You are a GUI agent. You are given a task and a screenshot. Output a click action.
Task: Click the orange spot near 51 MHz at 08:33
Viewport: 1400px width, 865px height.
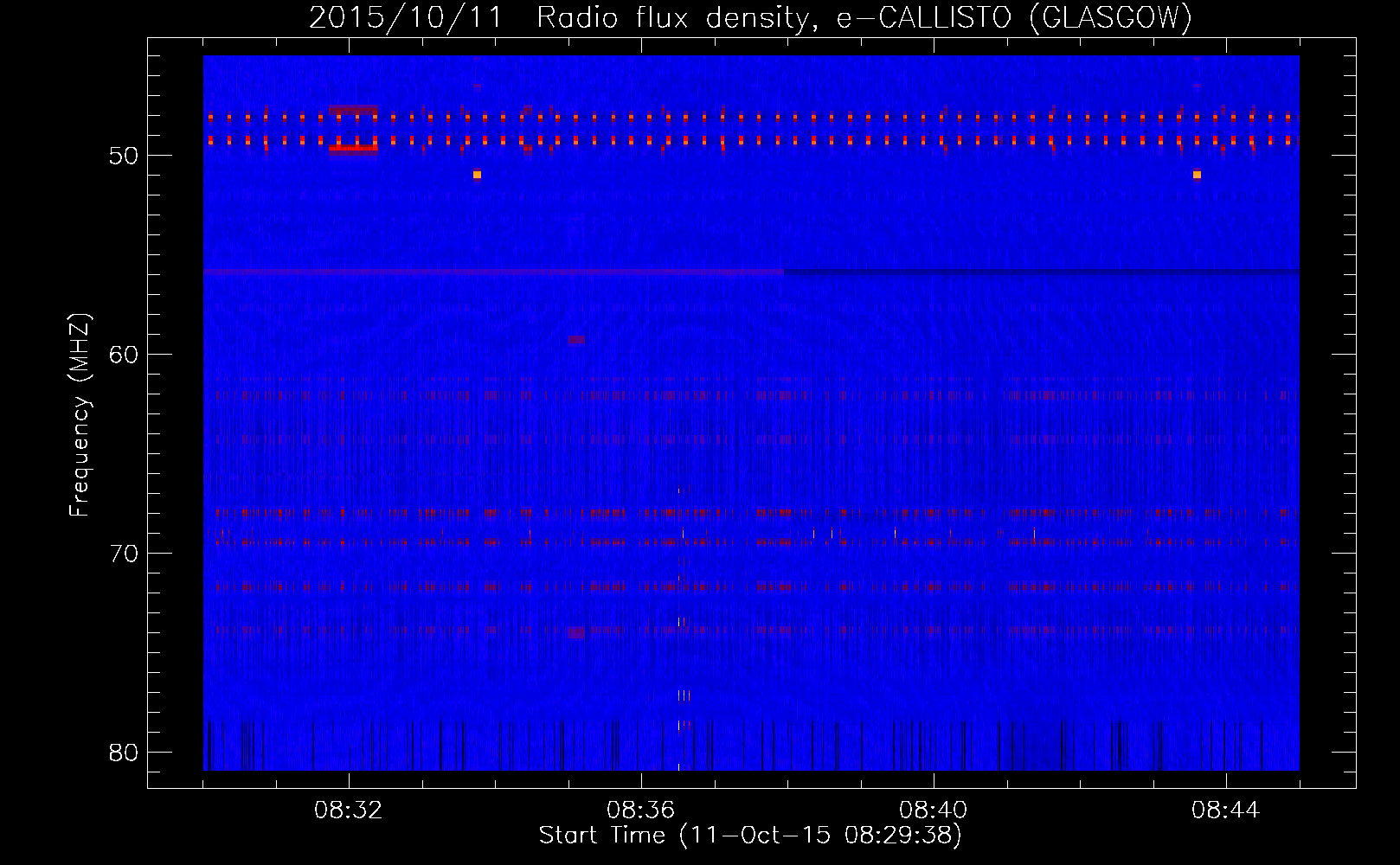click(477, 175)
